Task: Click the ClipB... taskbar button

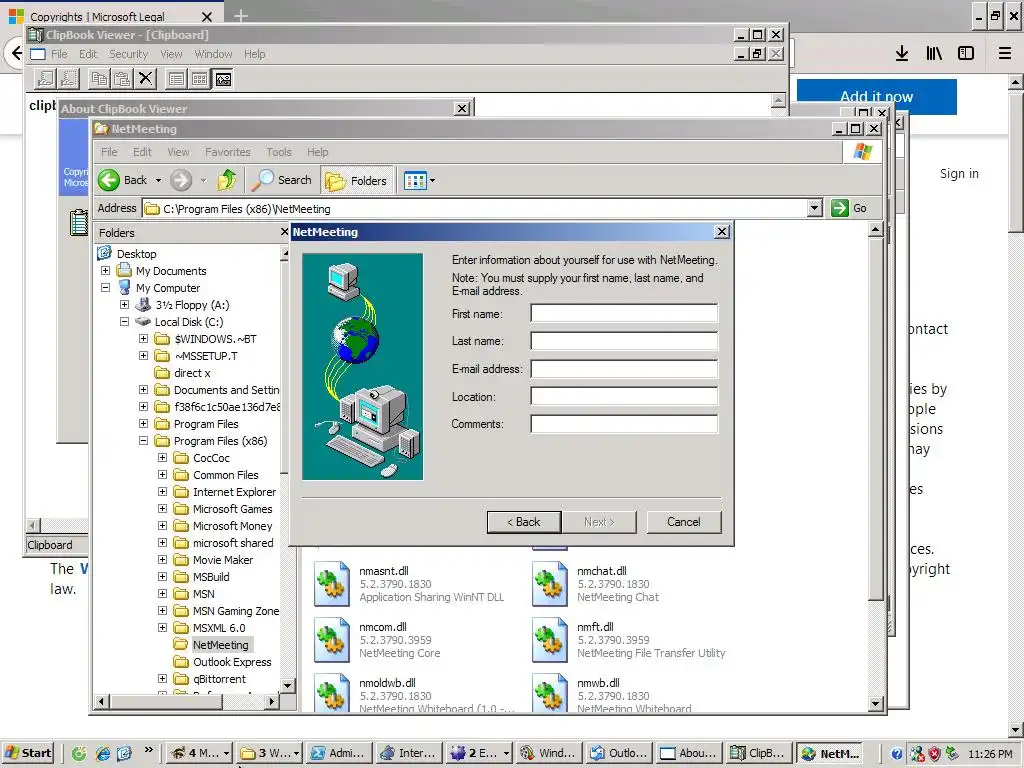Action: 757,753
